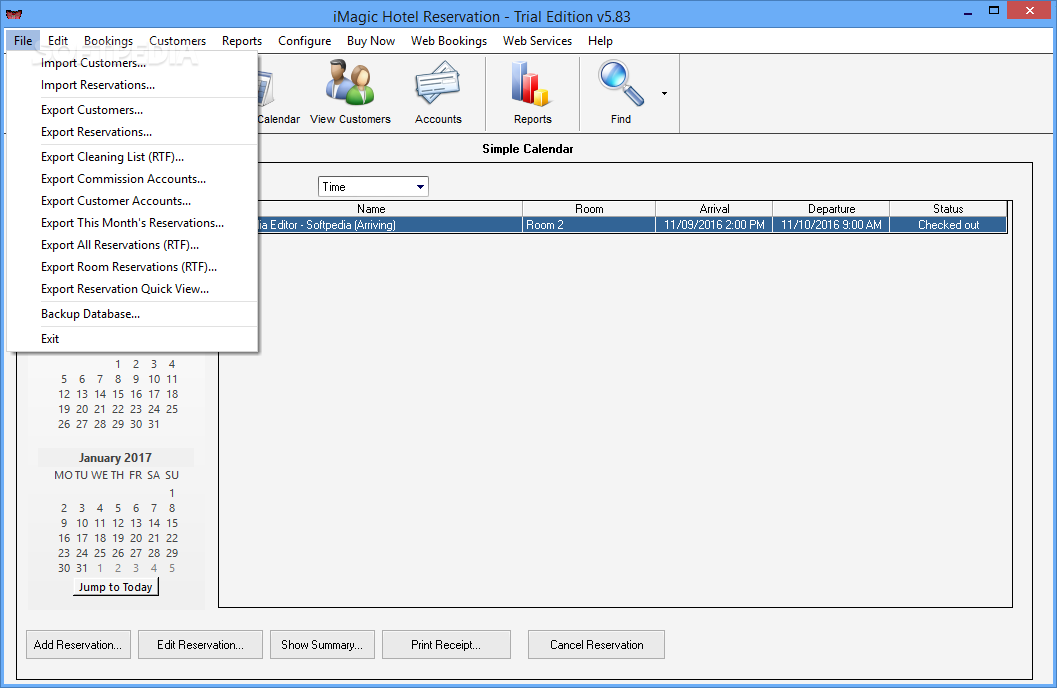Image resolution: width=1057 pixels, height=688 pixels.
Task: Click the arrival value 11/09/2016 2:00 PM
Action: coord(715,225)
